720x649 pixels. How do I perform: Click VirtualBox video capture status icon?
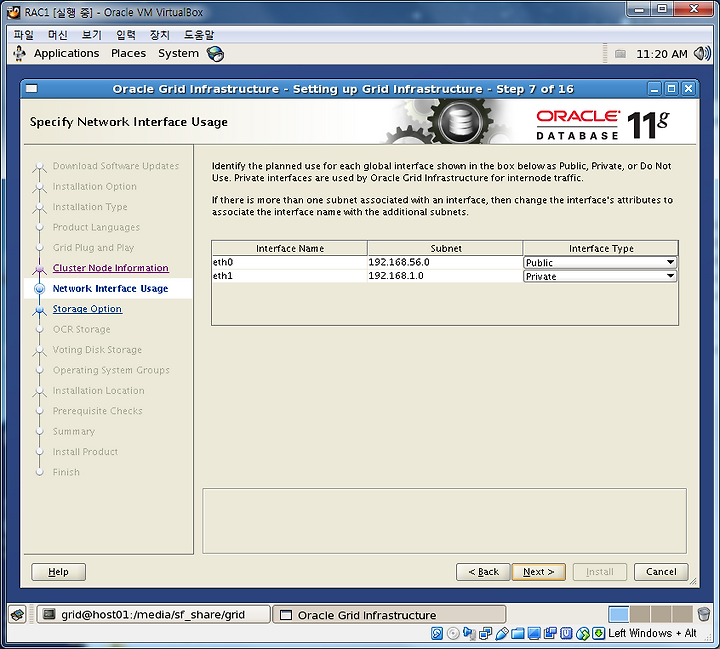550,633
